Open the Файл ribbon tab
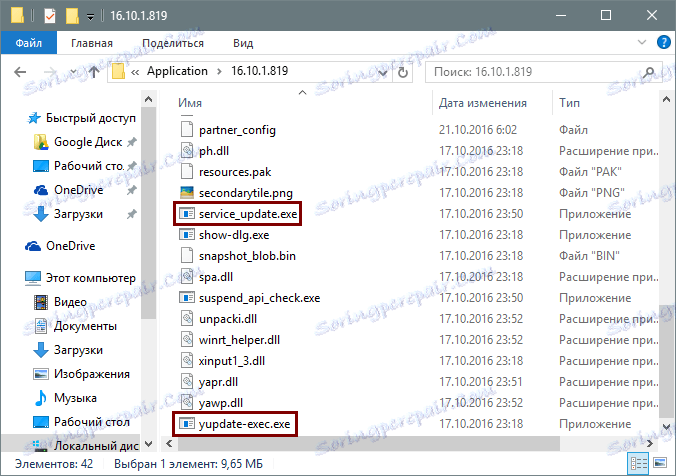Image resolution: width=676 pixels, height=476 pixels. 28,43
